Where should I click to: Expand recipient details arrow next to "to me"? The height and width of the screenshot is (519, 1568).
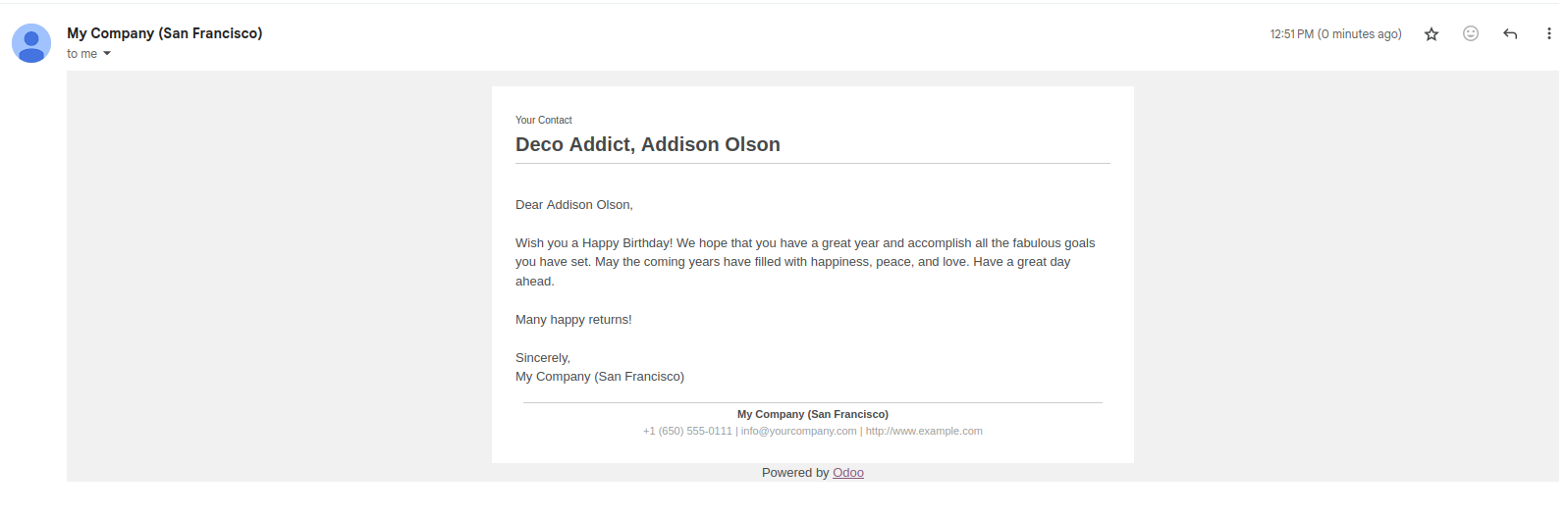(107, 54)
